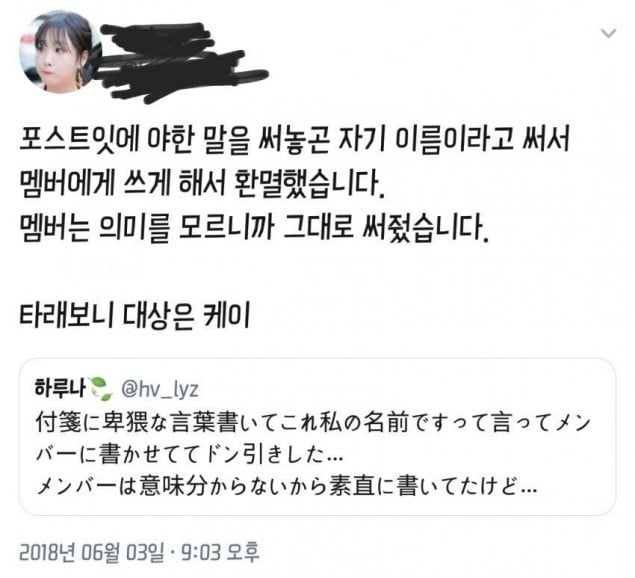Image resolution: width=635 pixels, height=578 pixels.
Task: Click the quoted line starting with メンバーは意味
Action: click(287, 486)
